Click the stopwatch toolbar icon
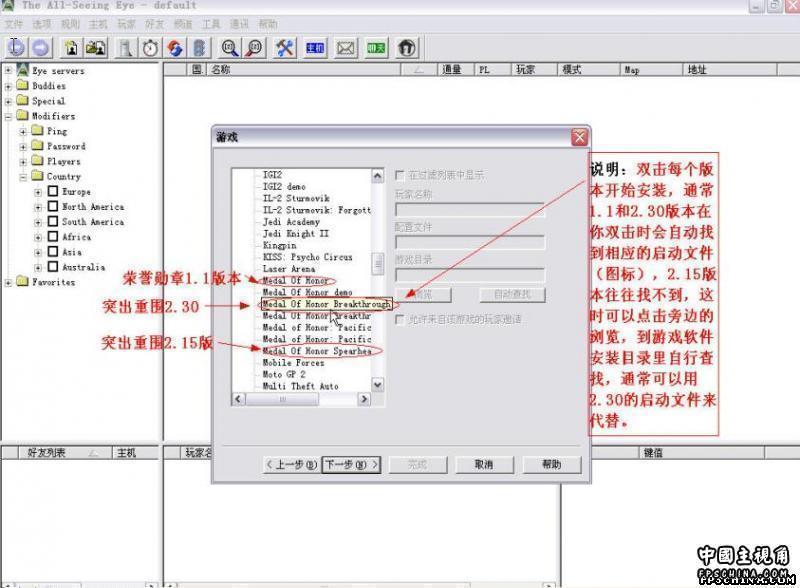The width and height of the screenshot is (800, 588). pos(150,48)
